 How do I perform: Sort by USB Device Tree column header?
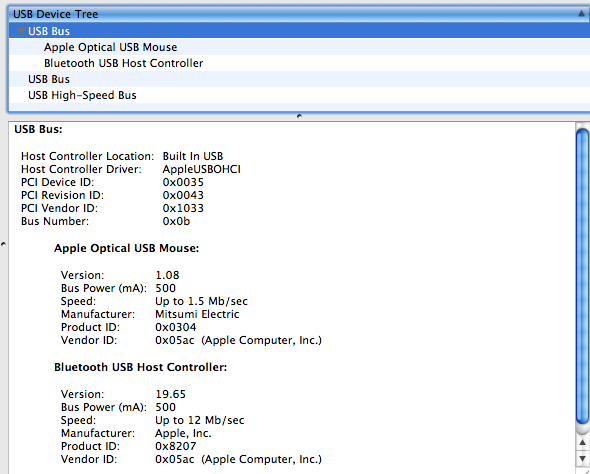tap(299, 14)
